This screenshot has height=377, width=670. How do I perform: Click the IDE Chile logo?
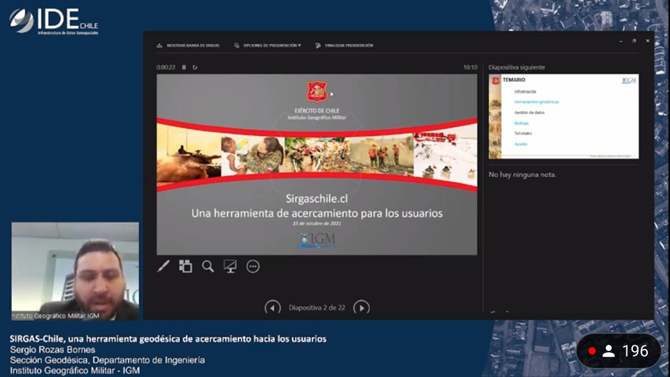tap(54, 21)
